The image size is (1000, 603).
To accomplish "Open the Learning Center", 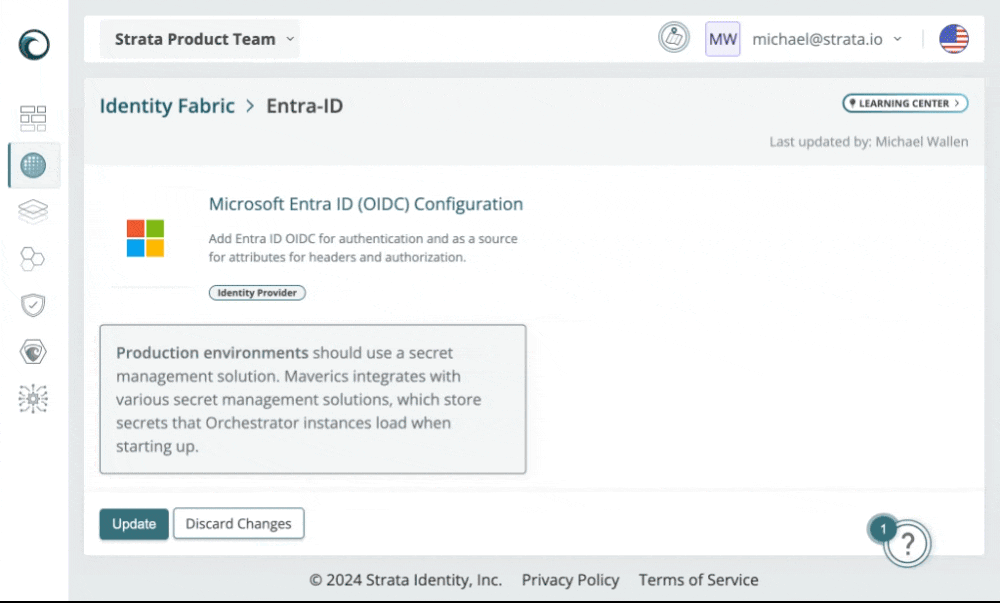I will (905, 103).
